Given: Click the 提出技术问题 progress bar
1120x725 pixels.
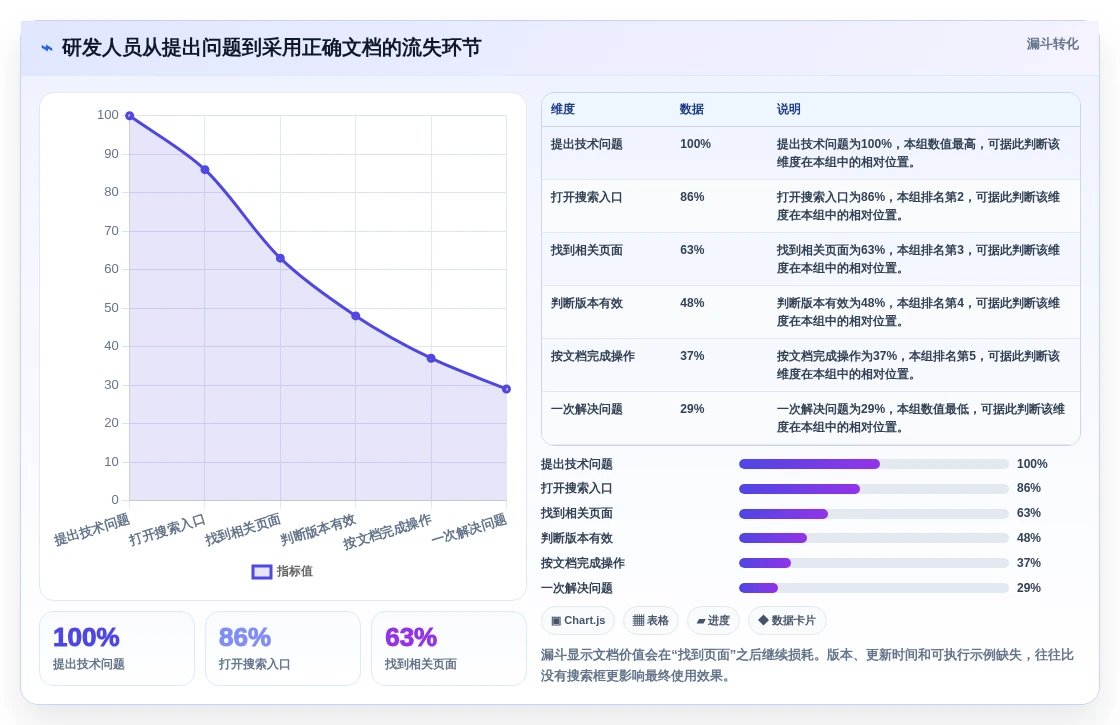Looking at the screenshot, I should pyautogui.click(x=874, y=464).
